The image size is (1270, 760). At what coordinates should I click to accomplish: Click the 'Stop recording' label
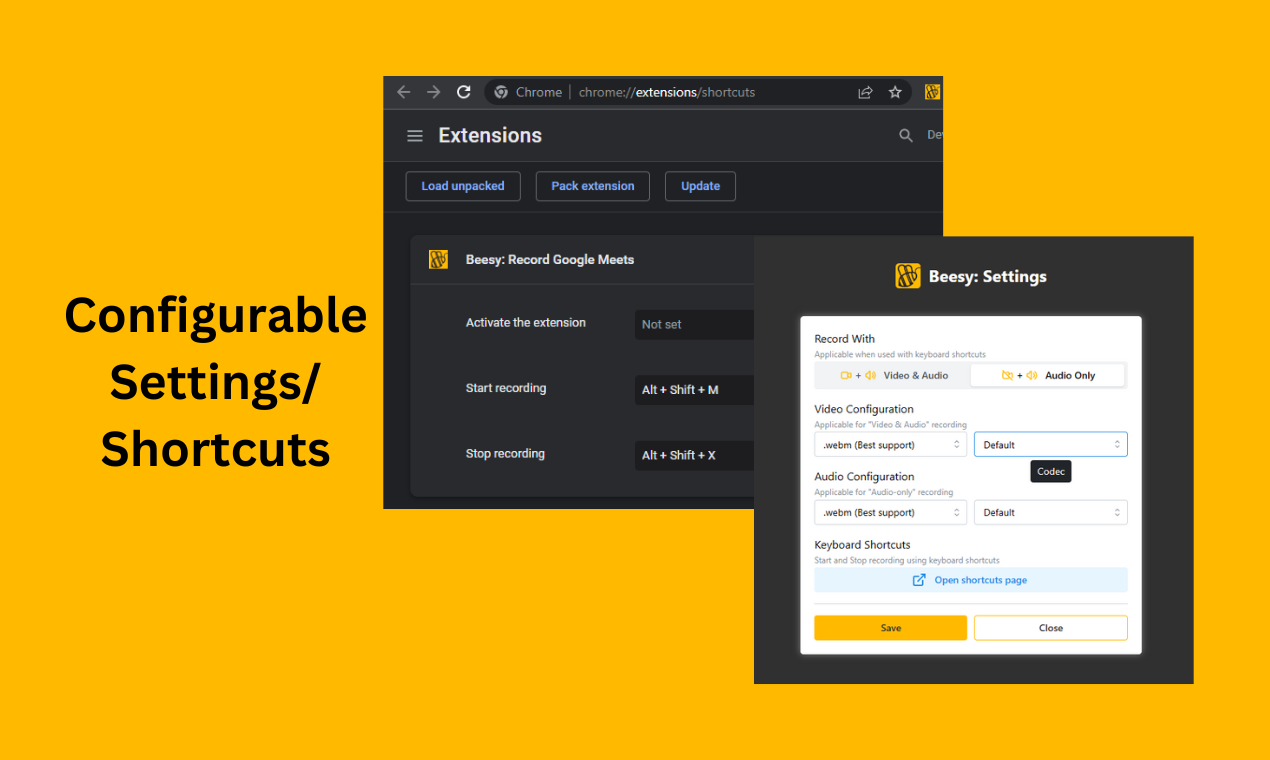coord(505,454)
